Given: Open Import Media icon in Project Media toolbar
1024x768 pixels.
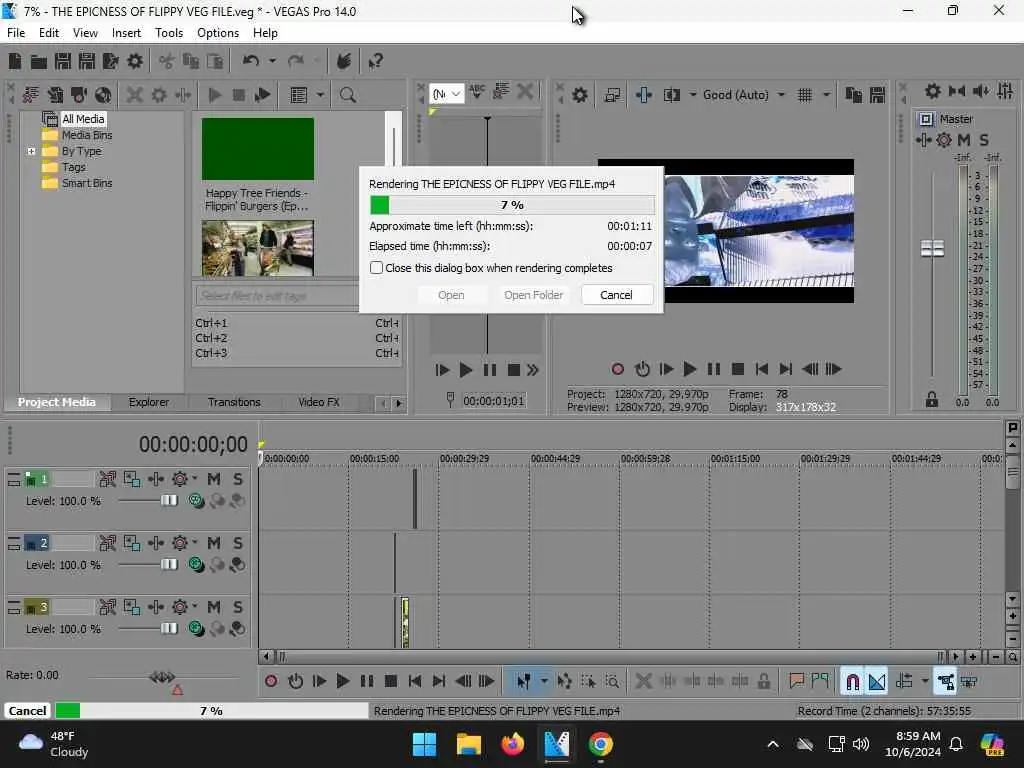Looking at the screenshot, I should 31,95.
